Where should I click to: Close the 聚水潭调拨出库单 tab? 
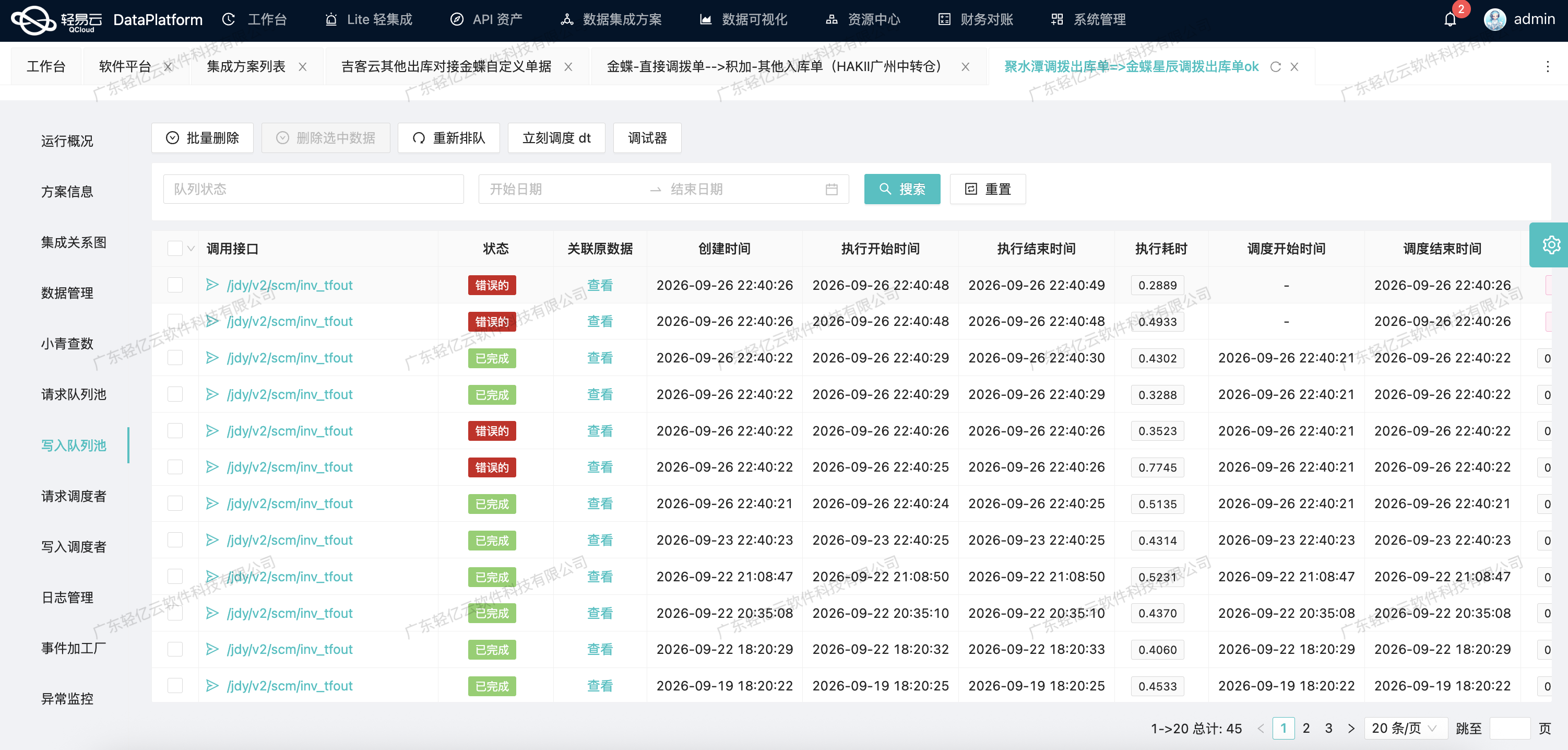[1294, 67]
